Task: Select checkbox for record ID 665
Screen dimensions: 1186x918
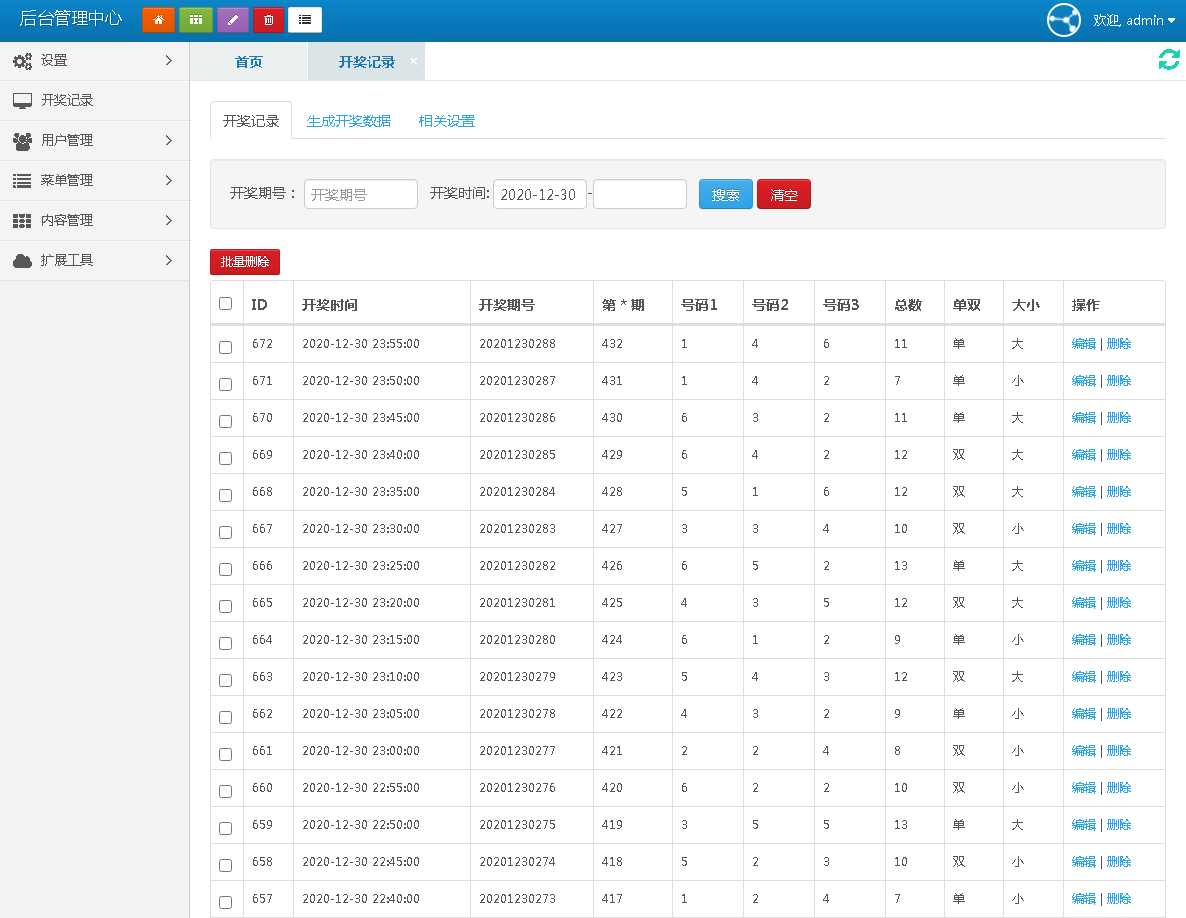Action: tap(225, 606)
